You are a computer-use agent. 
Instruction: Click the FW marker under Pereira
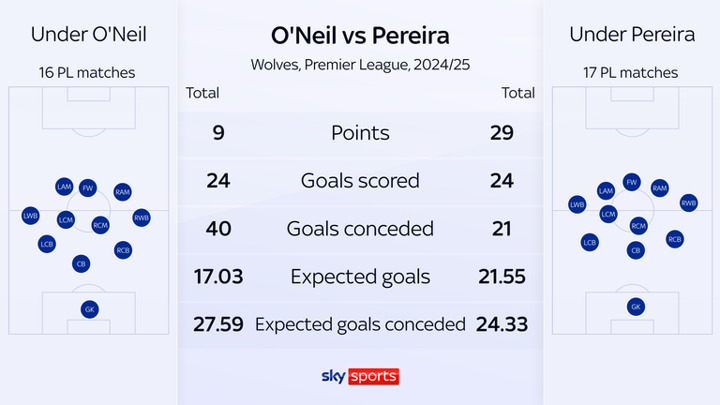pyautogui.click(x=631, y=182)
